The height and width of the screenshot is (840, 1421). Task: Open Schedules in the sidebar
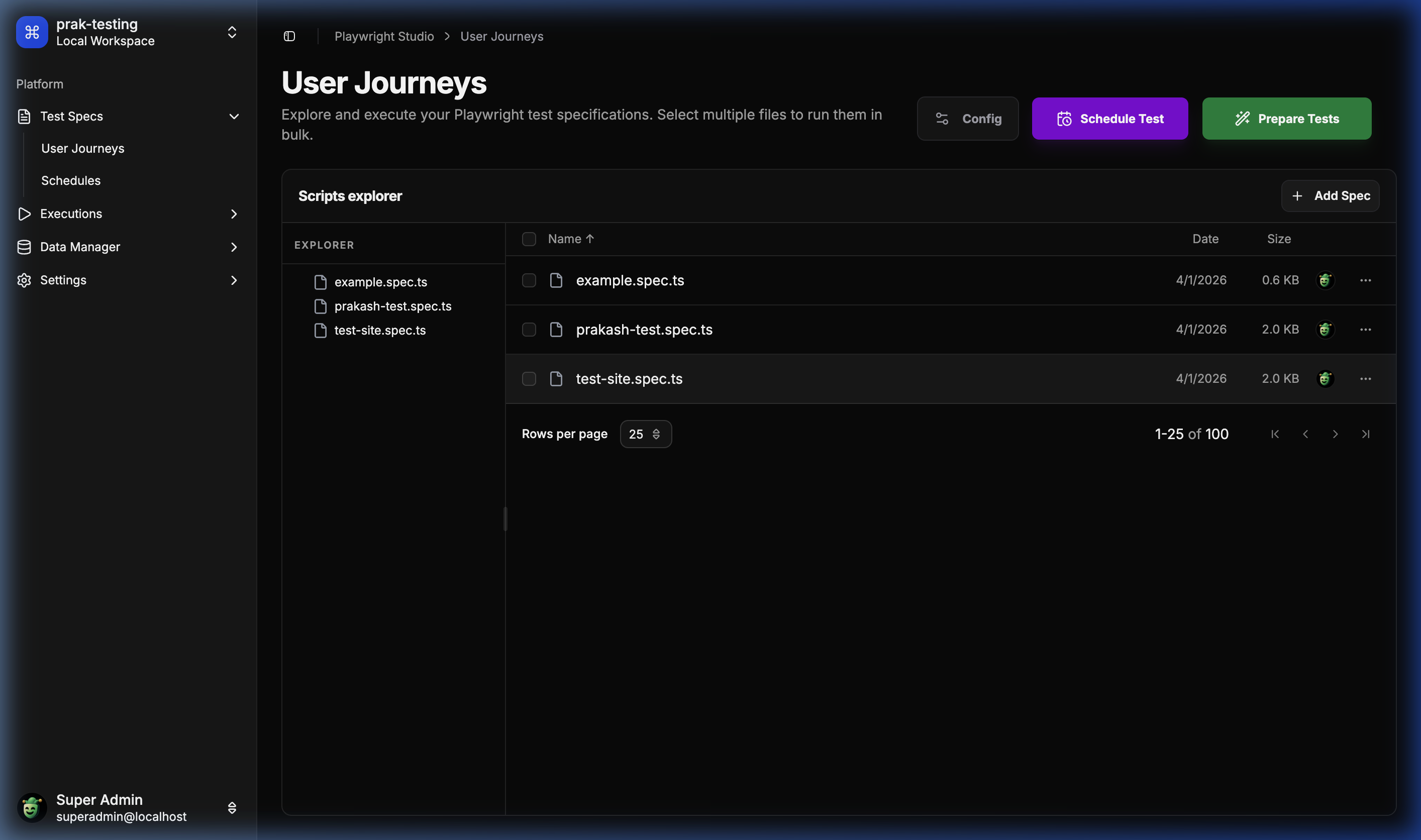[71, 180]
